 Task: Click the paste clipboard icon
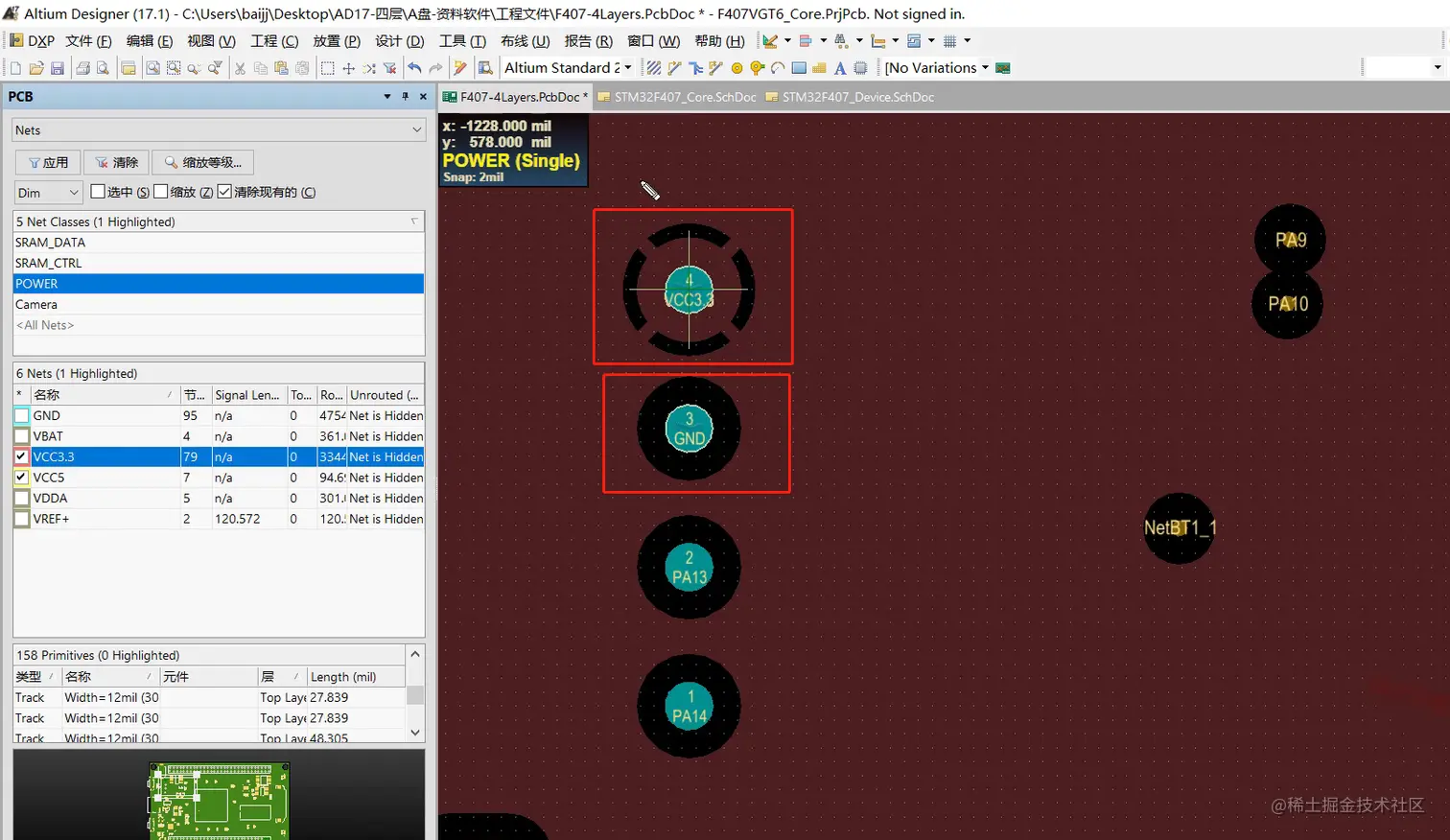[281, 68]
